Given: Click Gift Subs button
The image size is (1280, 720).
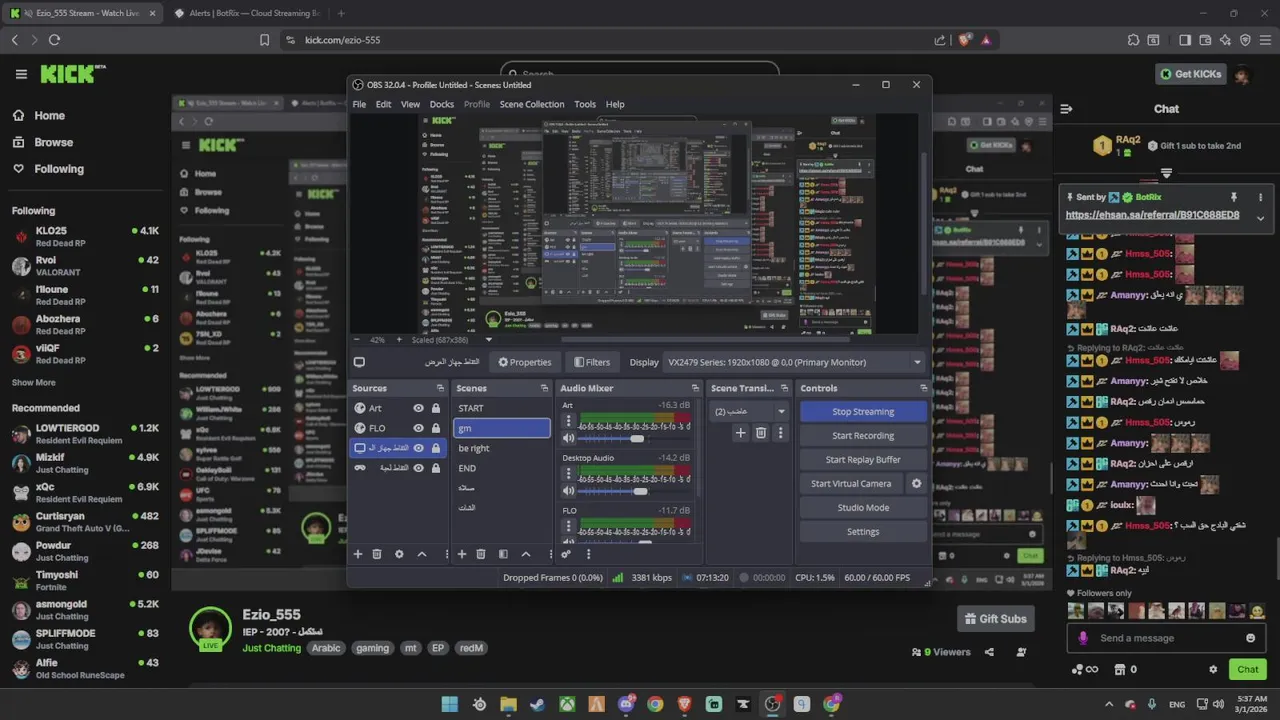Looking at the screenshot, I should coord(995,619).
